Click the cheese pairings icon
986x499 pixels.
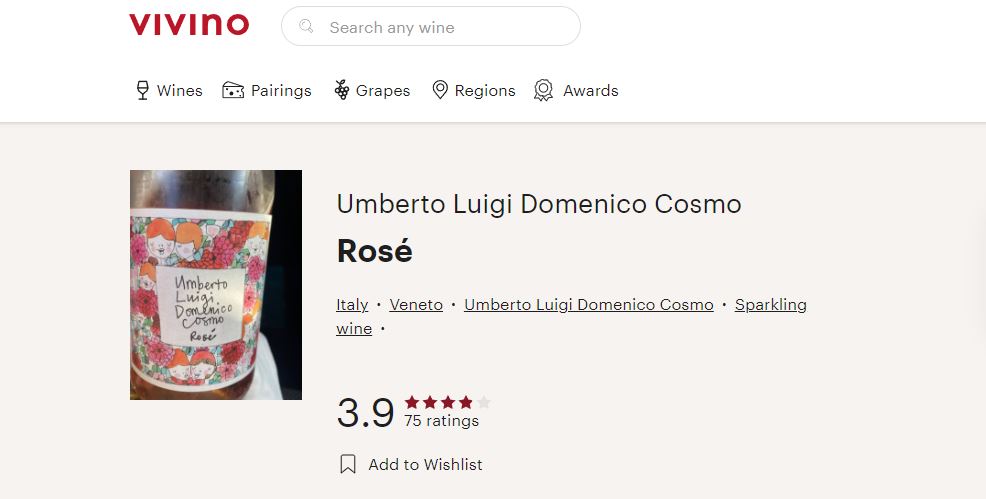tap(233, 91)
